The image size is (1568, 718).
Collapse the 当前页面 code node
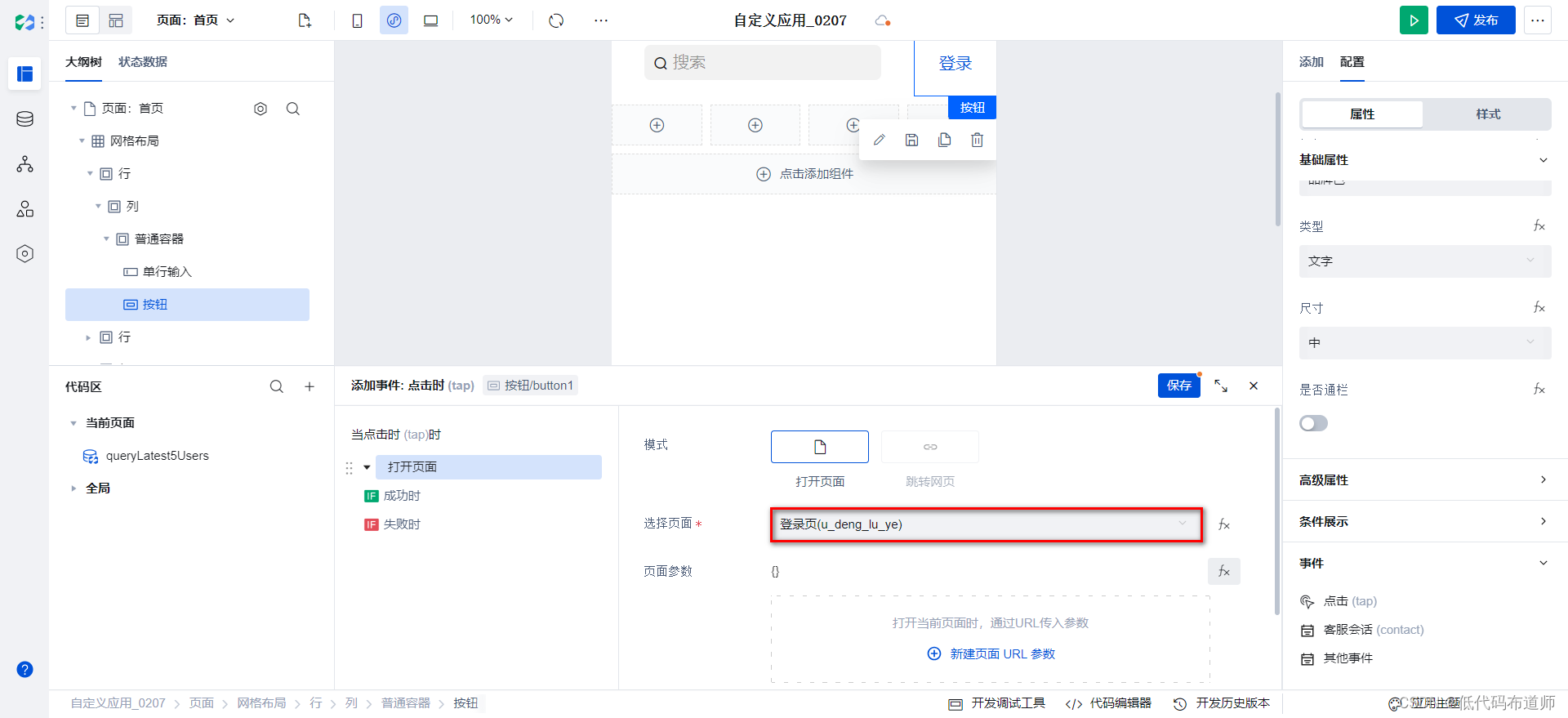pos(73,423)
